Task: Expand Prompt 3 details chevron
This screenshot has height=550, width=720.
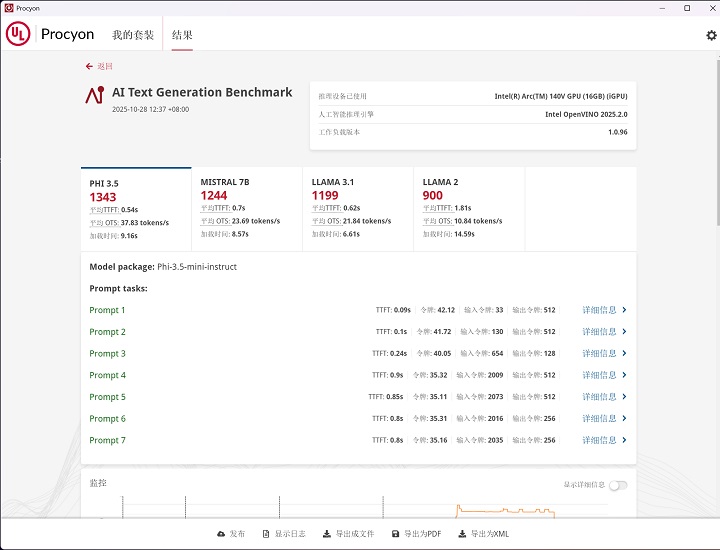Action: pos(624,353)
